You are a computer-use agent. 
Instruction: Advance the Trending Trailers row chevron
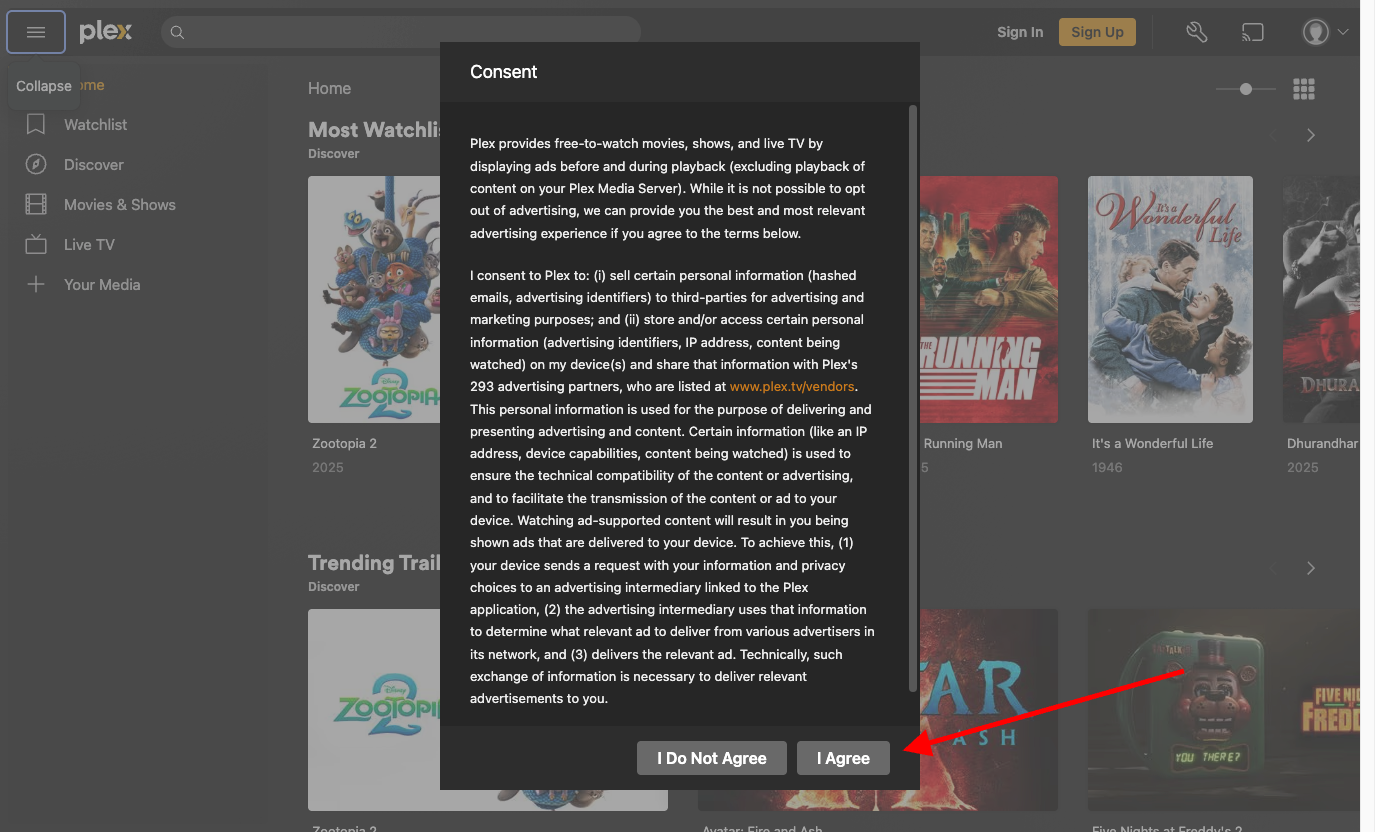1310,567
